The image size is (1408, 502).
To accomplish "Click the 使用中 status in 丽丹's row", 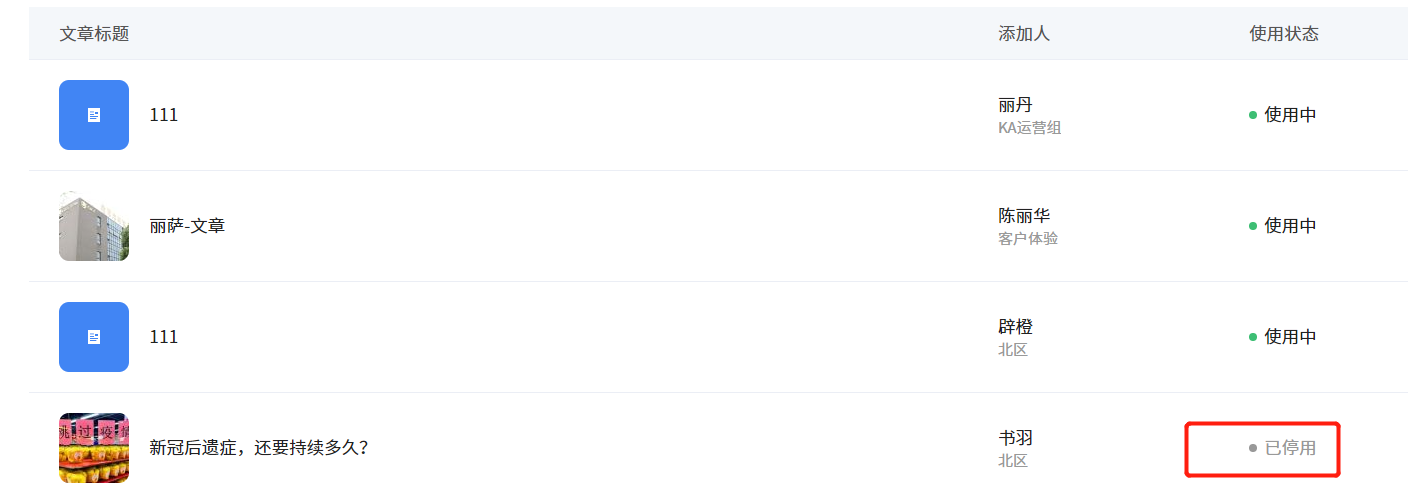I will point(1282,115).
